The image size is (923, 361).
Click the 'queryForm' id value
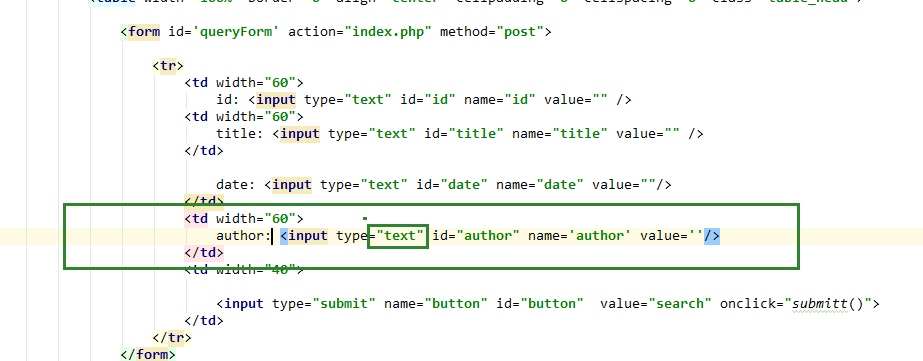pos(236,32)
